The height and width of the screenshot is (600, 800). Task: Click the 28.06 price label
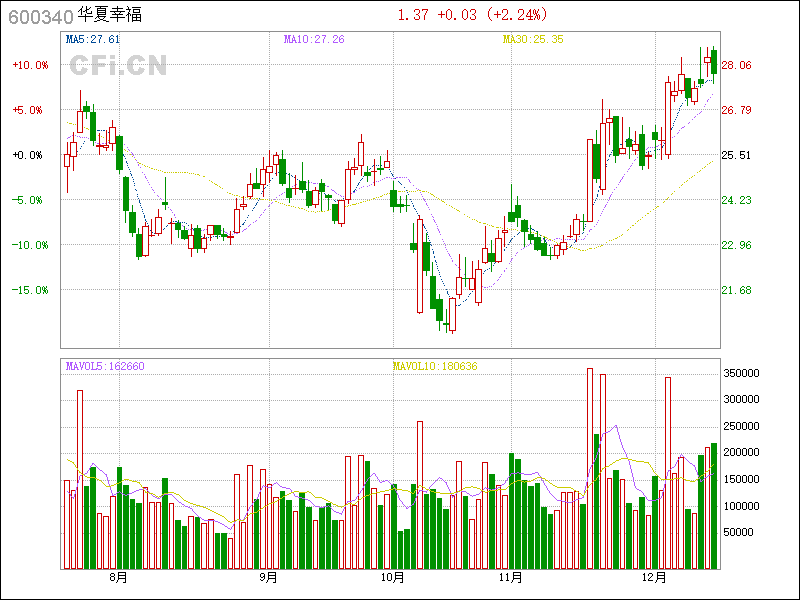tap(736, 65)
